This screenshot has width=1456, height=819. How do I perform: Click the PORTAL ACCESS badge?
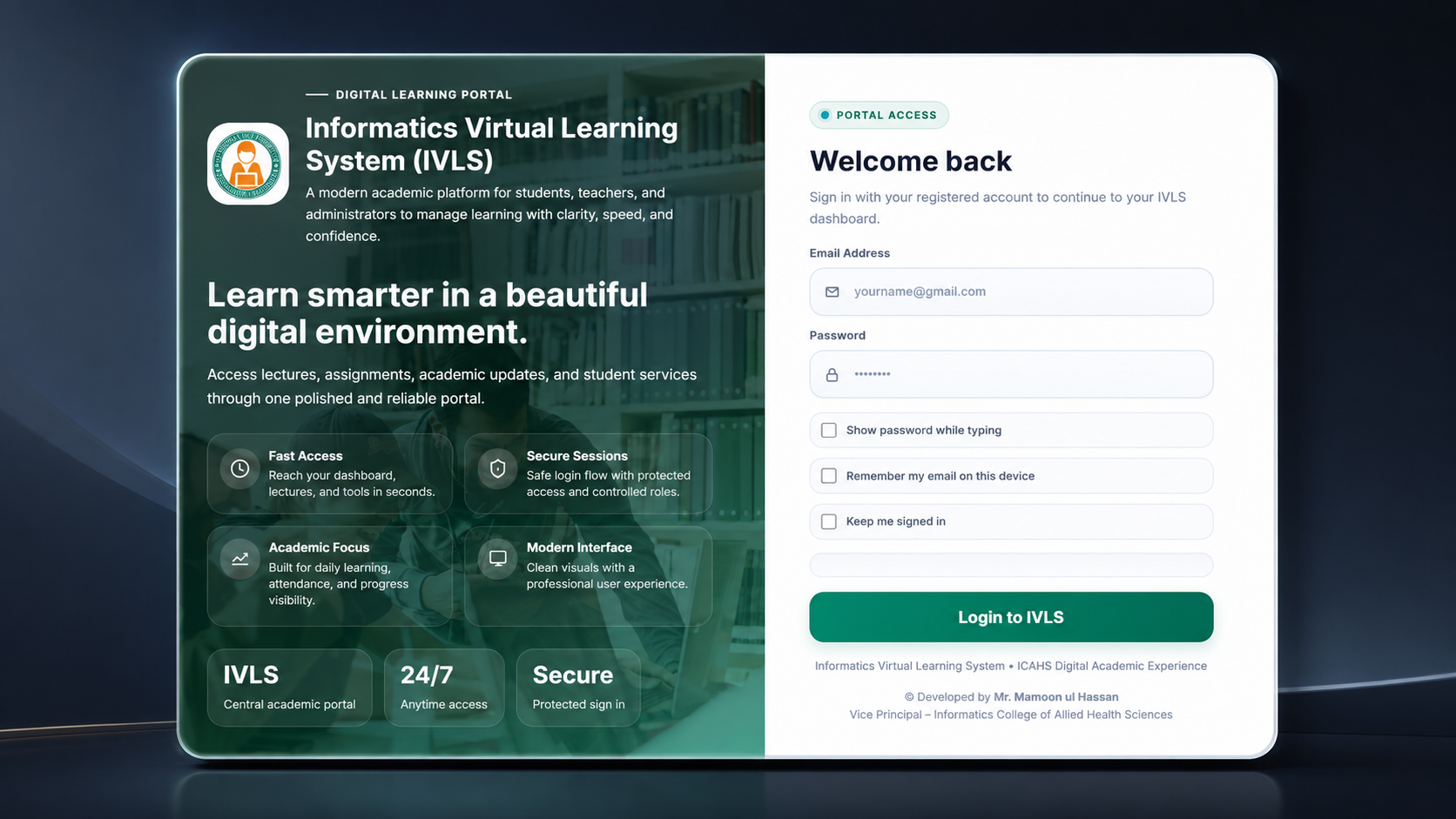[879, 115]
